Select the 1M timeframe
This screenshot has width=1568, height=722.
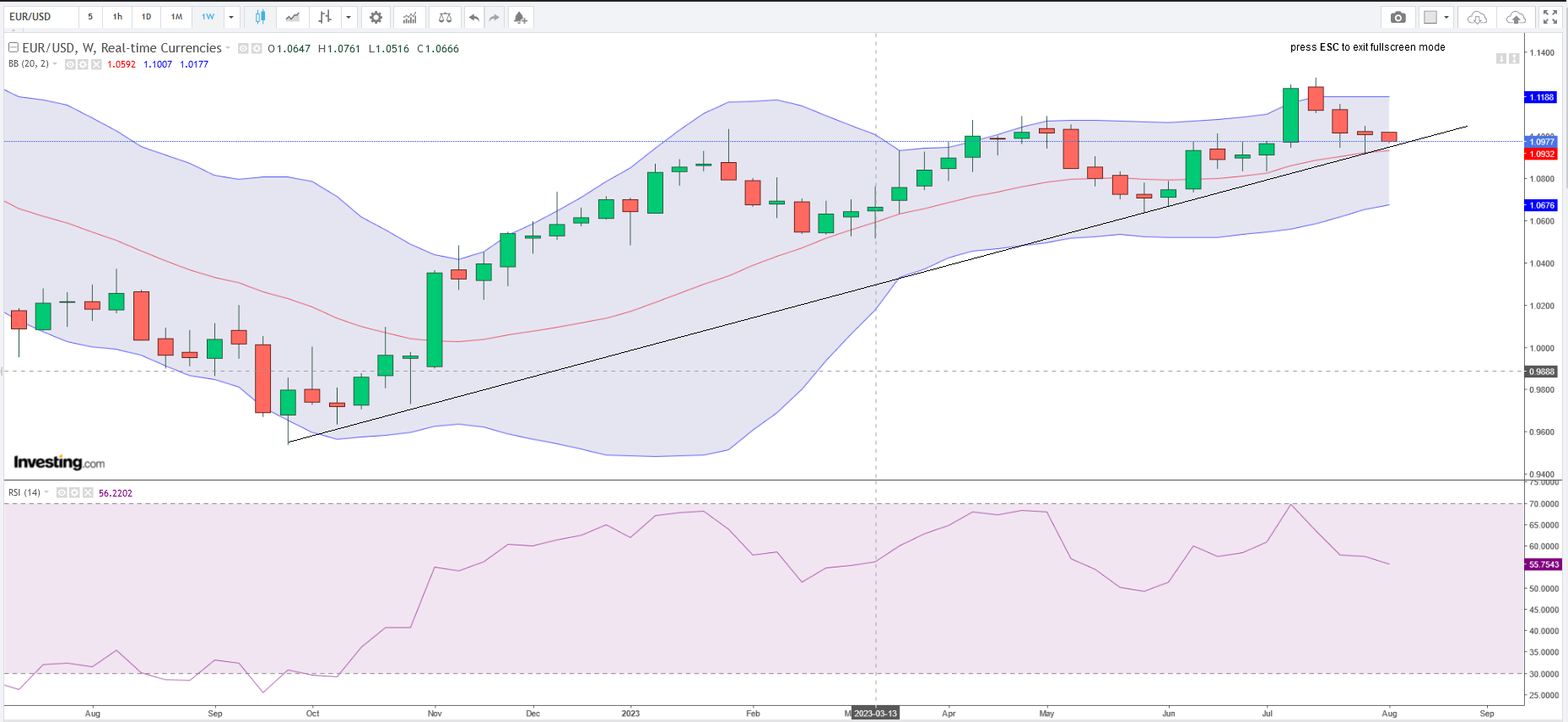pos(176,17)
